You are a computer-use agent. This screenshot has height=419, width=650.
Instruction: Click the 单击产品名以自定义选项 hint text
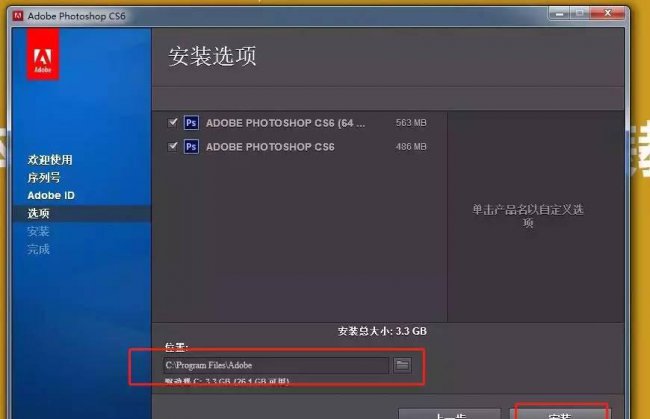pyautogui.click(x=528, y=216)
